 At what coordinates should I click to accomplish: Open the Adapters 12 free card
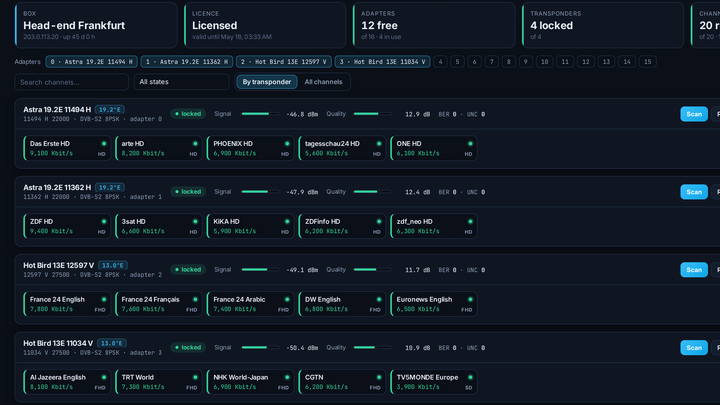[x=434, y=25]
